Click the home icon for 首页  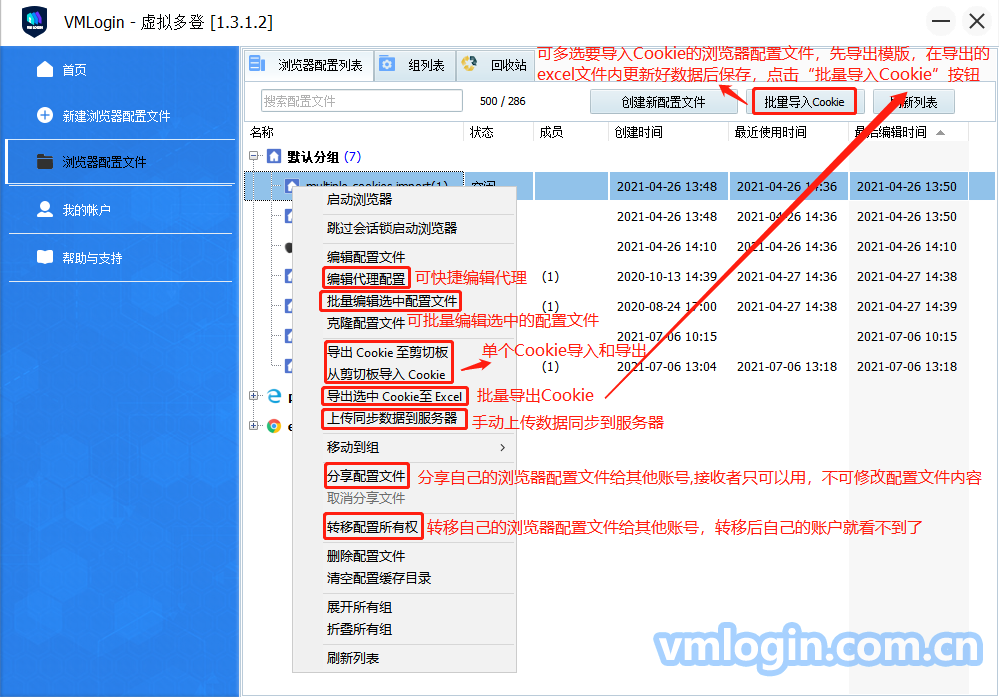45,69
